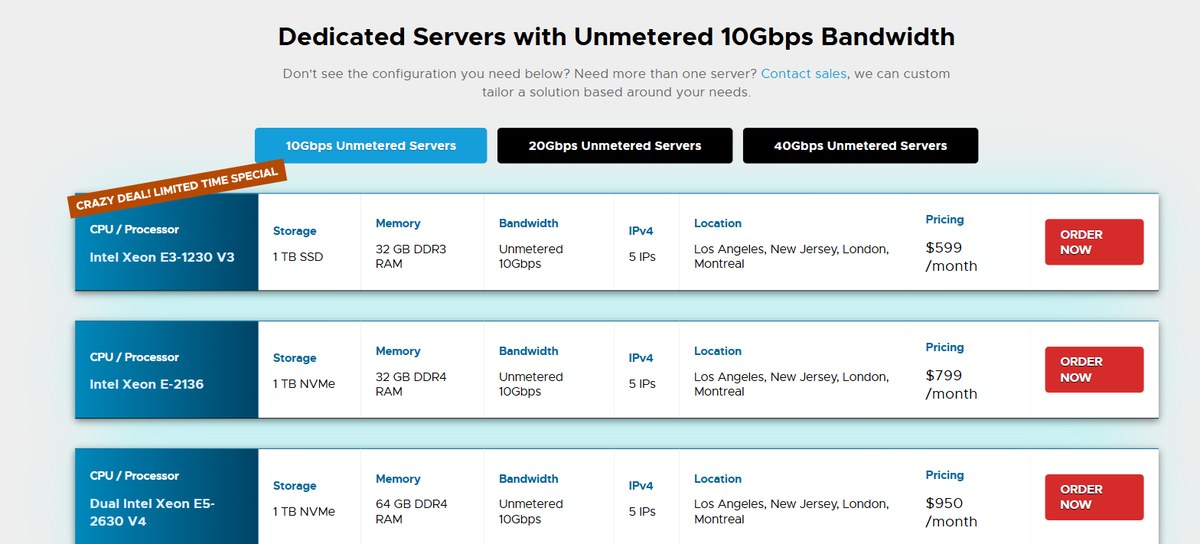This screenshot has height=544, width=1200.
Task: Select the Intel Xeon E3-1230 V3 processor name
Action: pyautogui.click(x=162, y=257)
